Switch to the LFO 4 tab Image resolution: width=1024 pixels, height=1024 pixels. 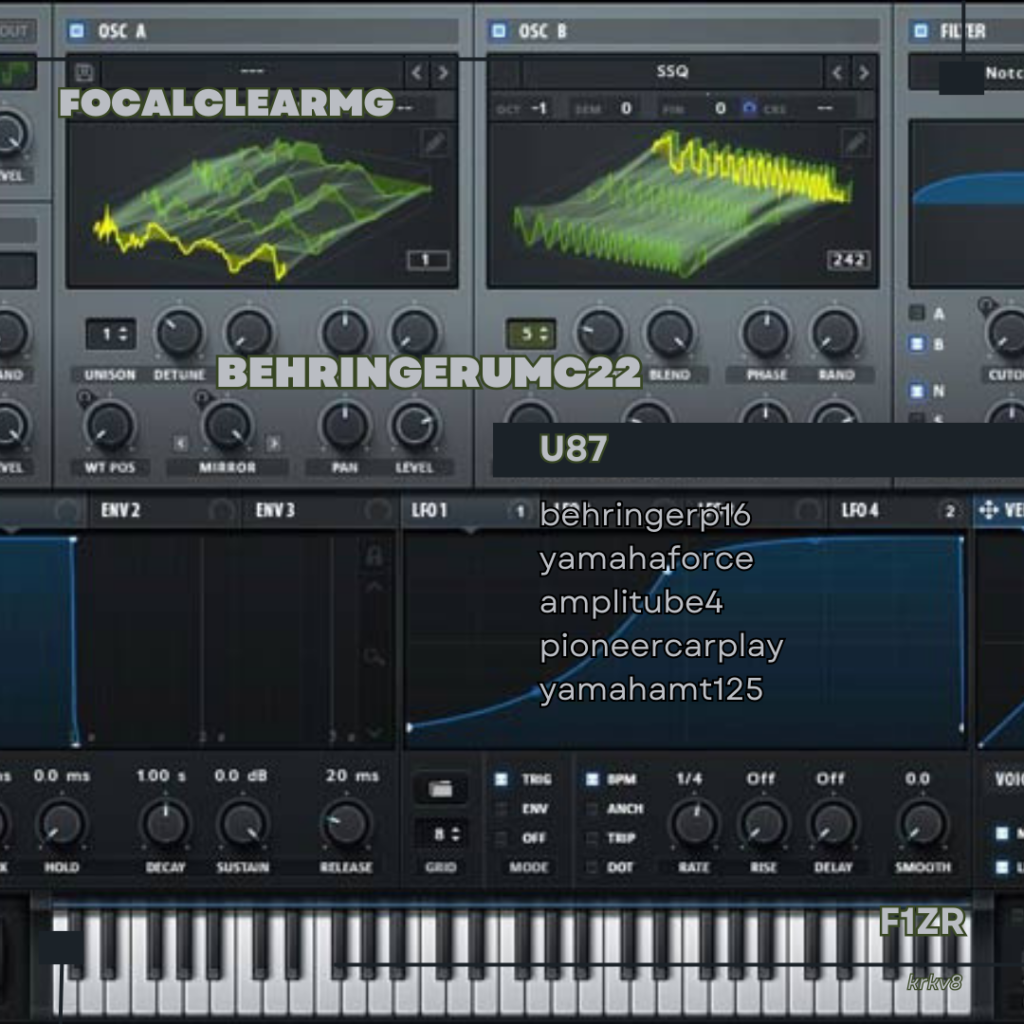coord(860,510)
